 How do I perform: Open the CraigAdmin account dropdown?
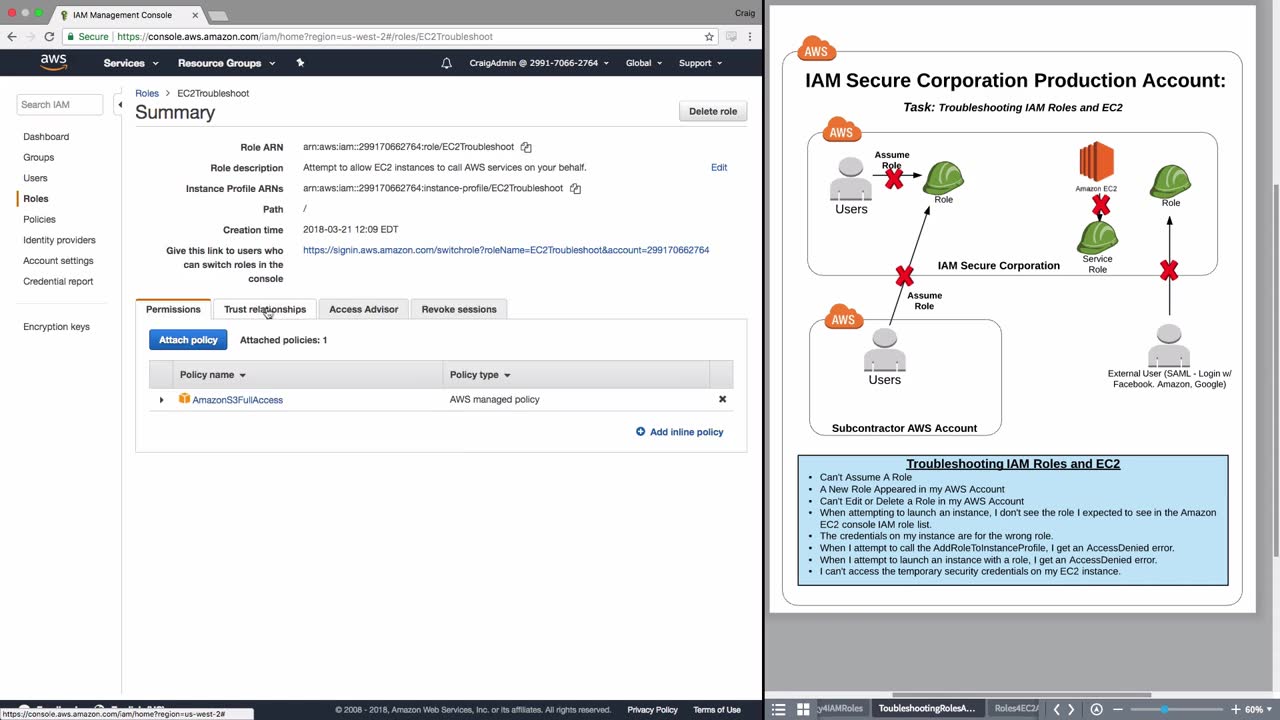(x=539, y=63)
